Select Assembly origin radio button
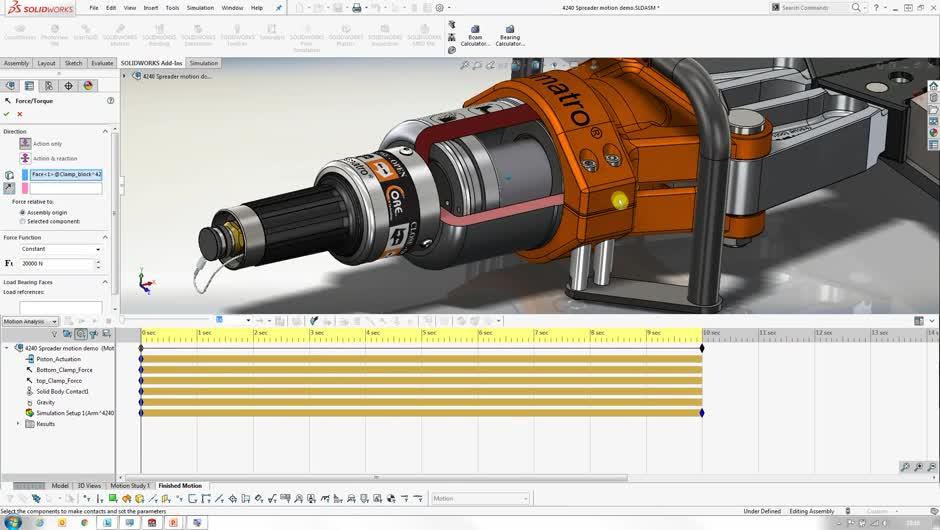This screenshot has width=940, height=530. (x=23, y=212)
